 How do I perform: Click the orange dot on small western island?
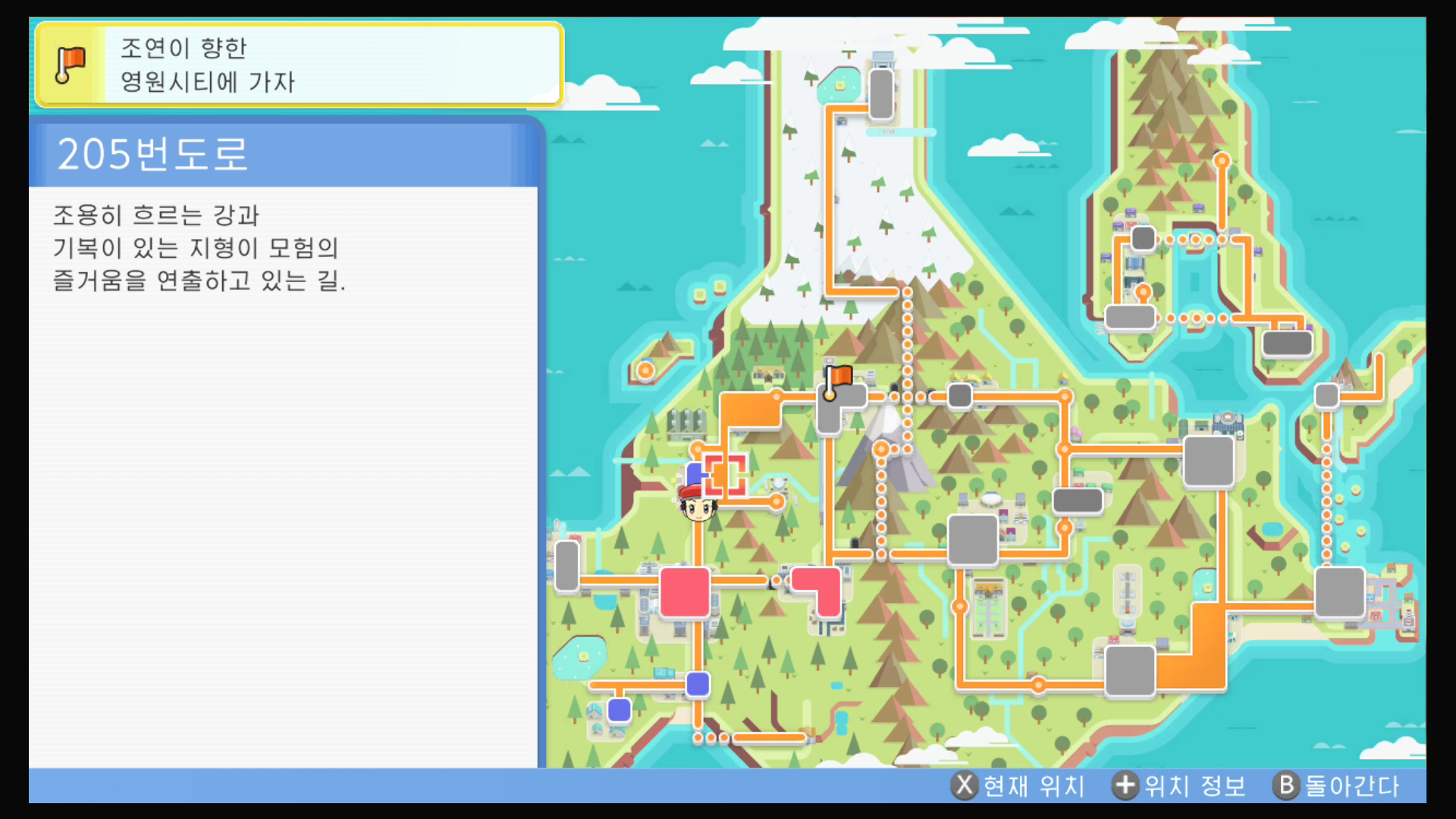point(645,371)
